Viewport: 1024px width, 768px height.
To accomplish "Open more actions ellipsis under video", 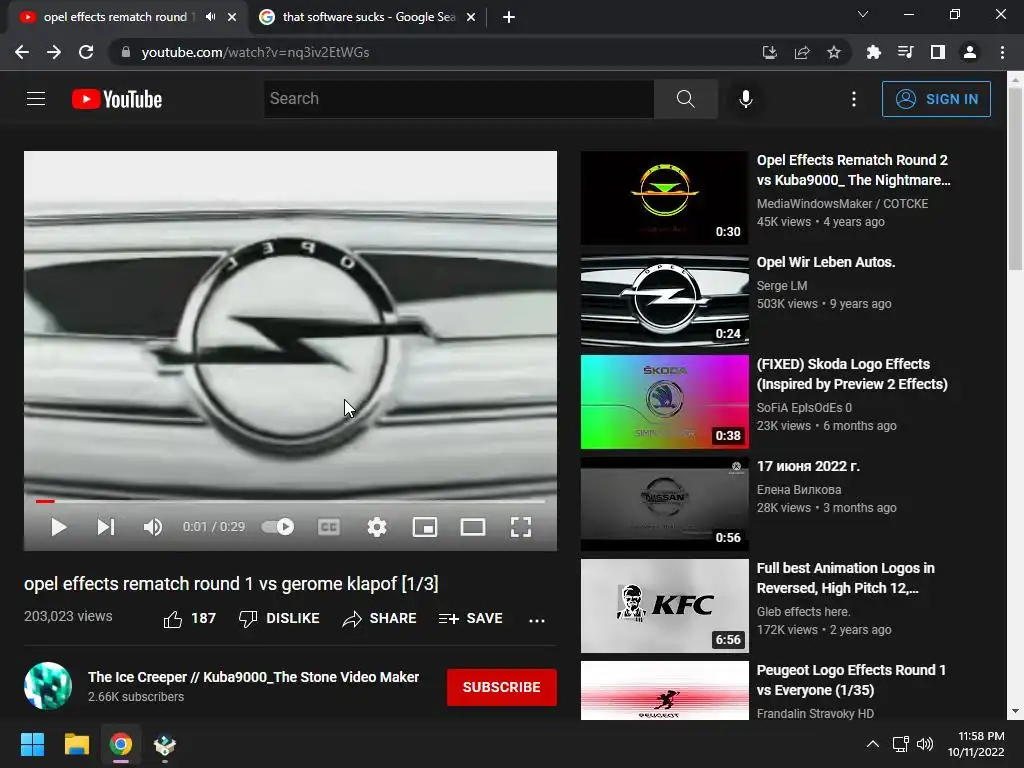I will [537, 620].
